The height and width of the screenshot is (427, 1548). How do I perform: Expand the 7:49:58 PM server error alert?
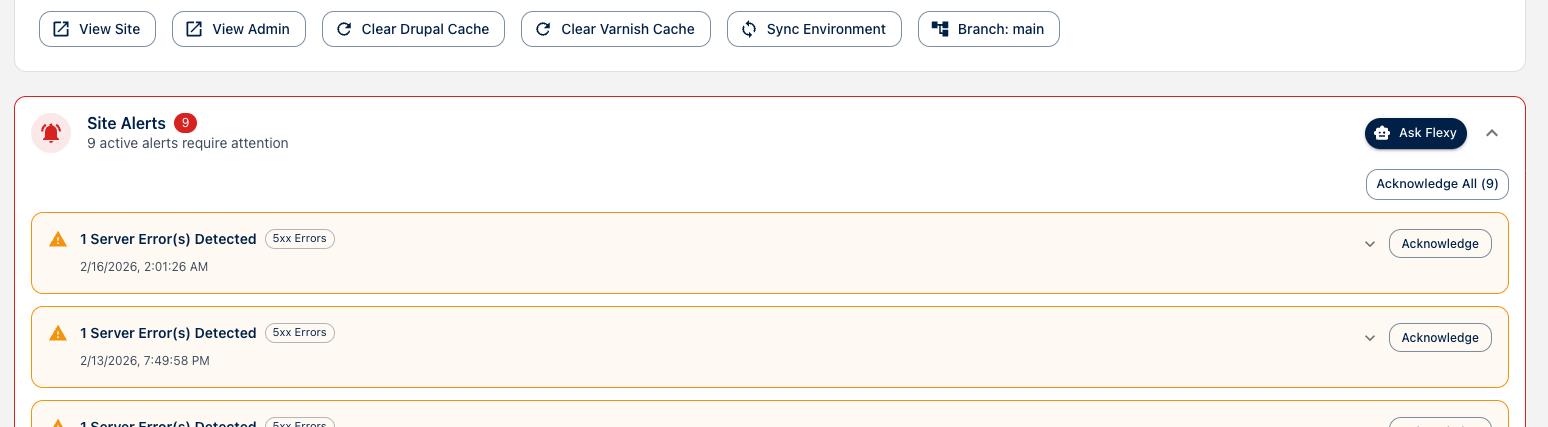click(x=1370, y=338)
